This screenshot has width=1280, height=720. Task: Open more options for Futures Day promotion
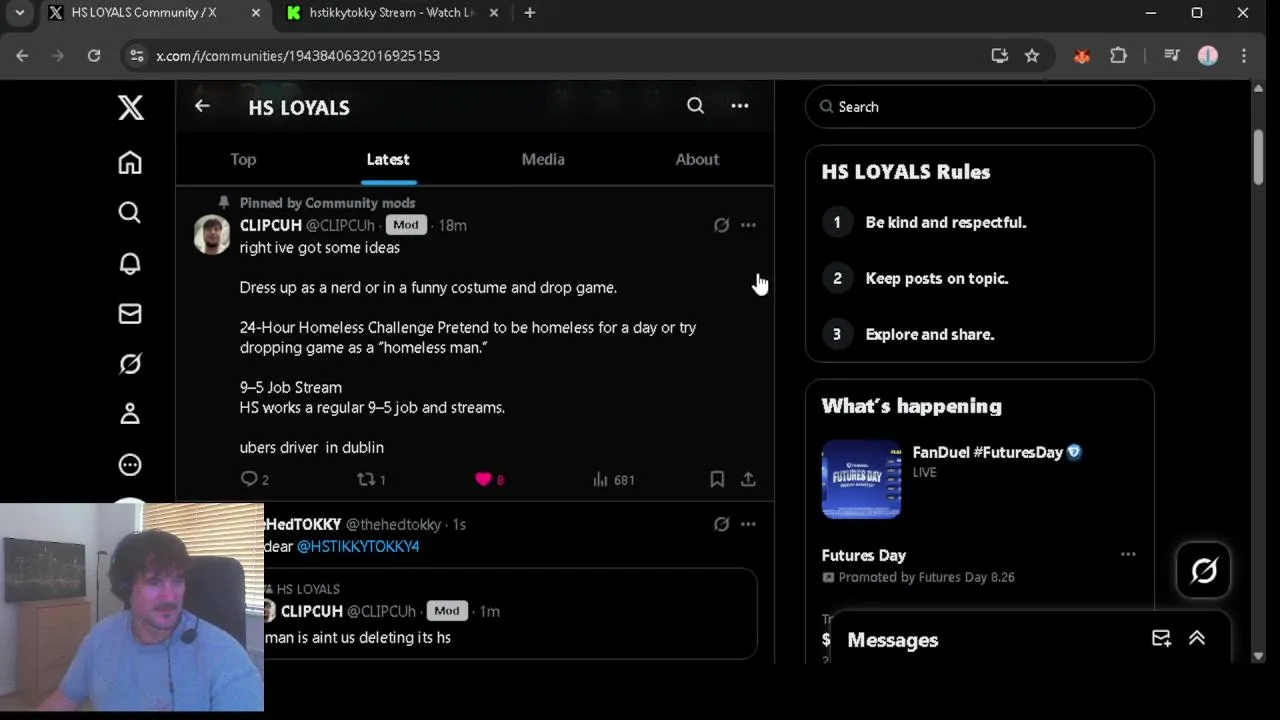(x=1128, y=554)
